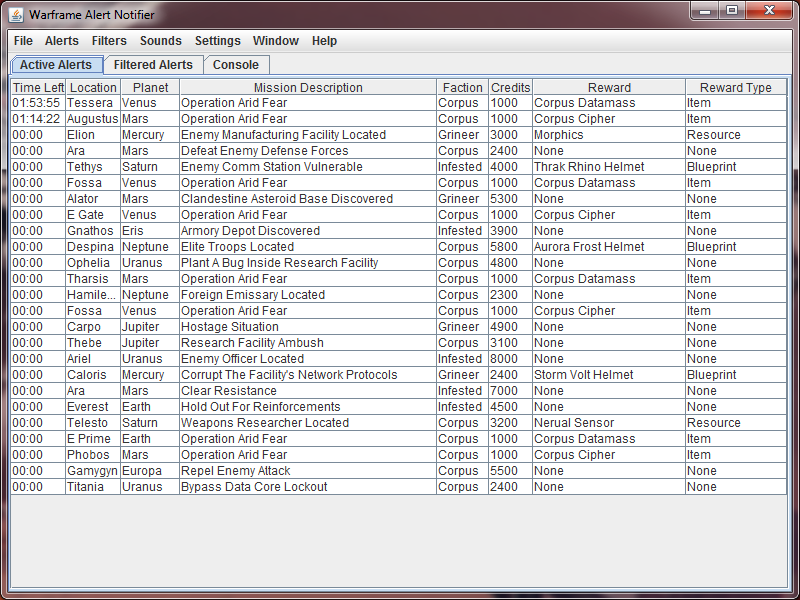Open the Settings menu

(x=218, y=41)
